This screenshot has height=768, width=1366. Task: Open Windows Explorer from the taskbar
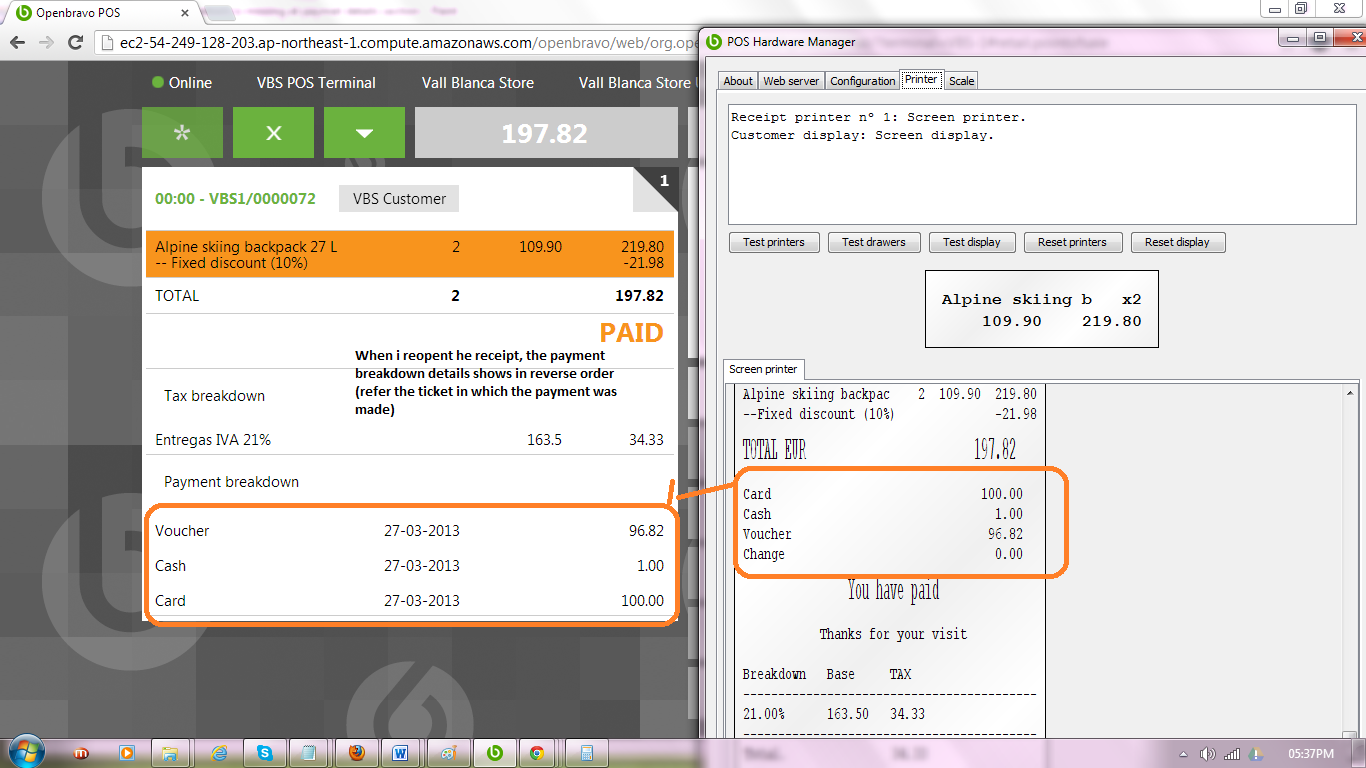pyautogui.click(x=170, y=753)
